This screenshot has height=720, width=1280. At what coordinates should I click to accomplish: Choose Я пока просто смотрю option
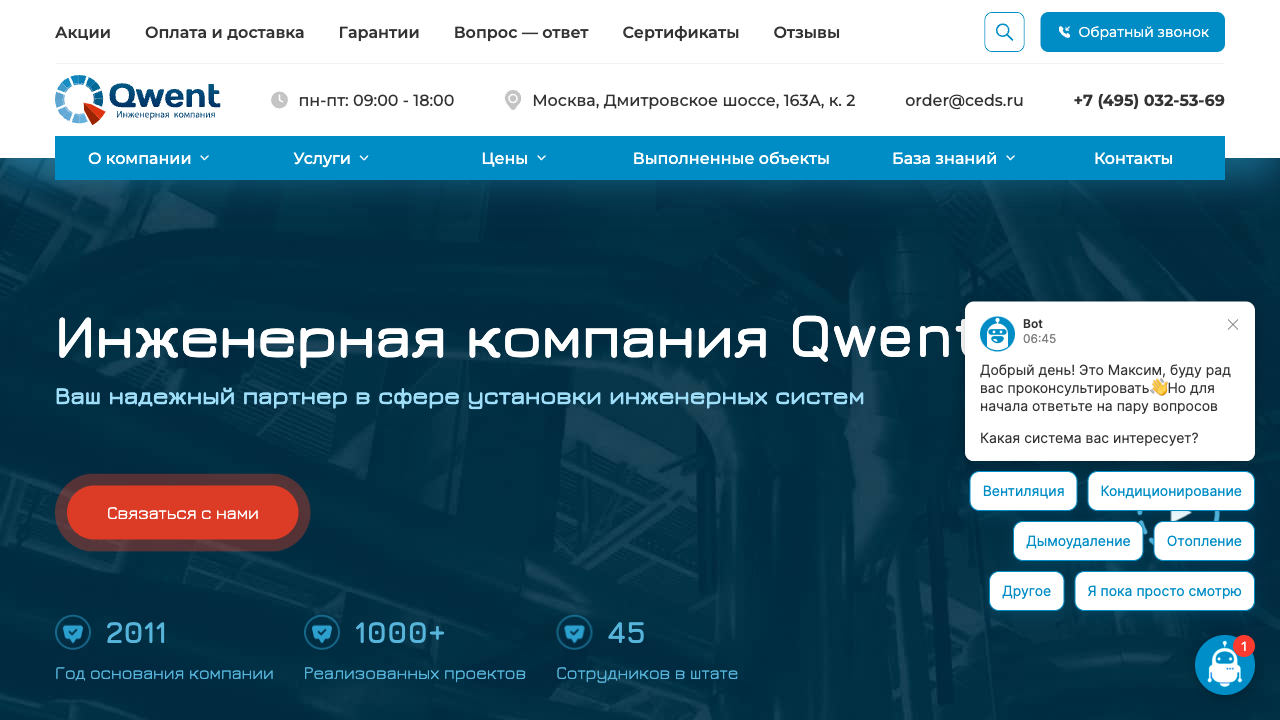1164,591
